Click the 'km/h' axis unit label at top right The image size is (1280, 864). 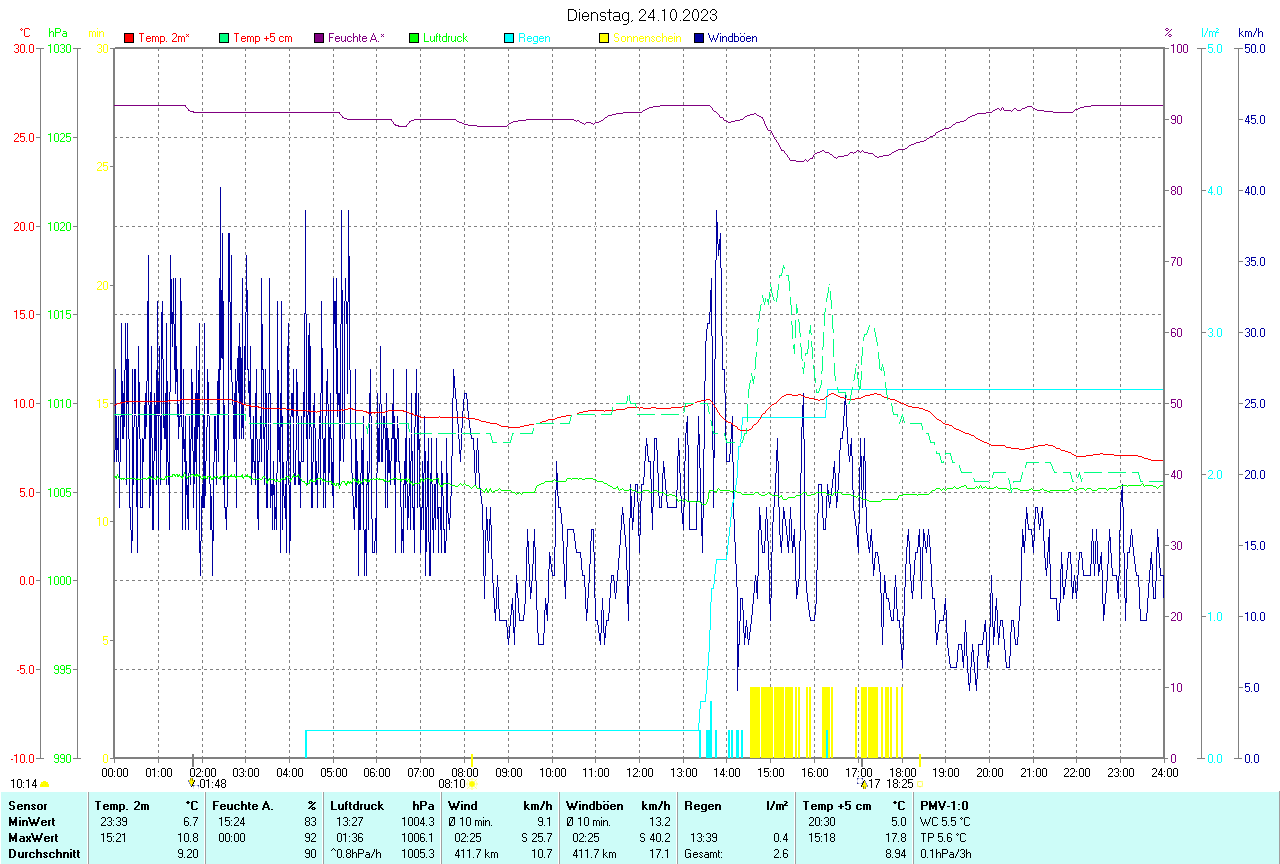click(x=1250, y=33)
